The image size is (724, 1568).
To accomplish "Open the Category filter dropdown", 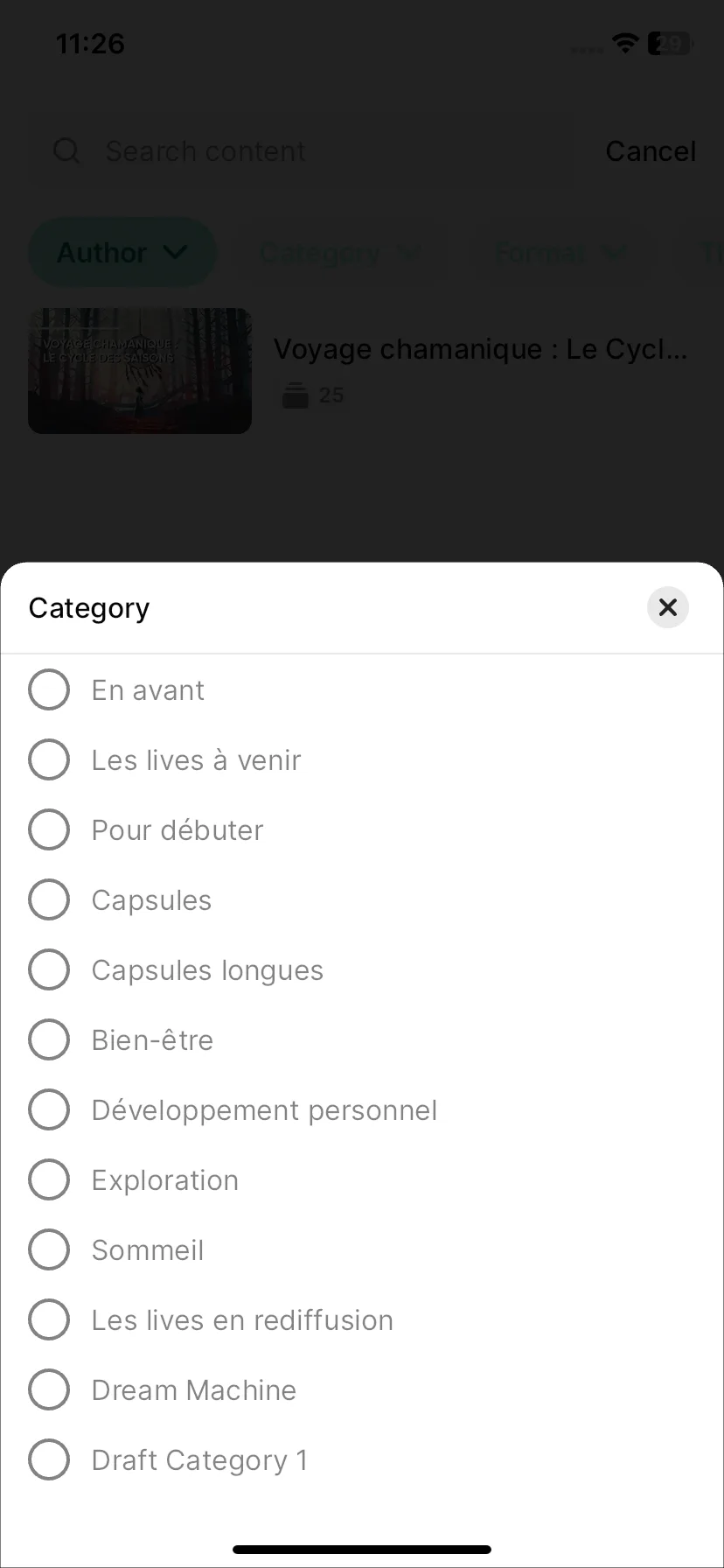I will [x=341, y=253].
